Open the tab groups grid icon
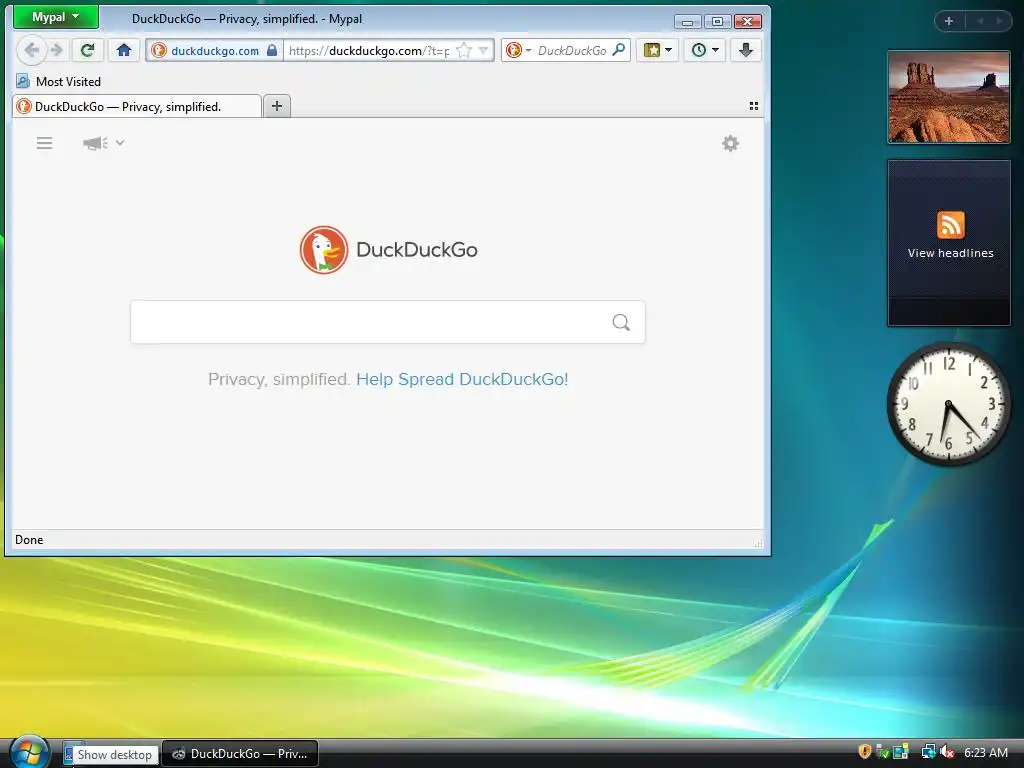This screenshot has width=1024, height=768. (x=754, y=106)
